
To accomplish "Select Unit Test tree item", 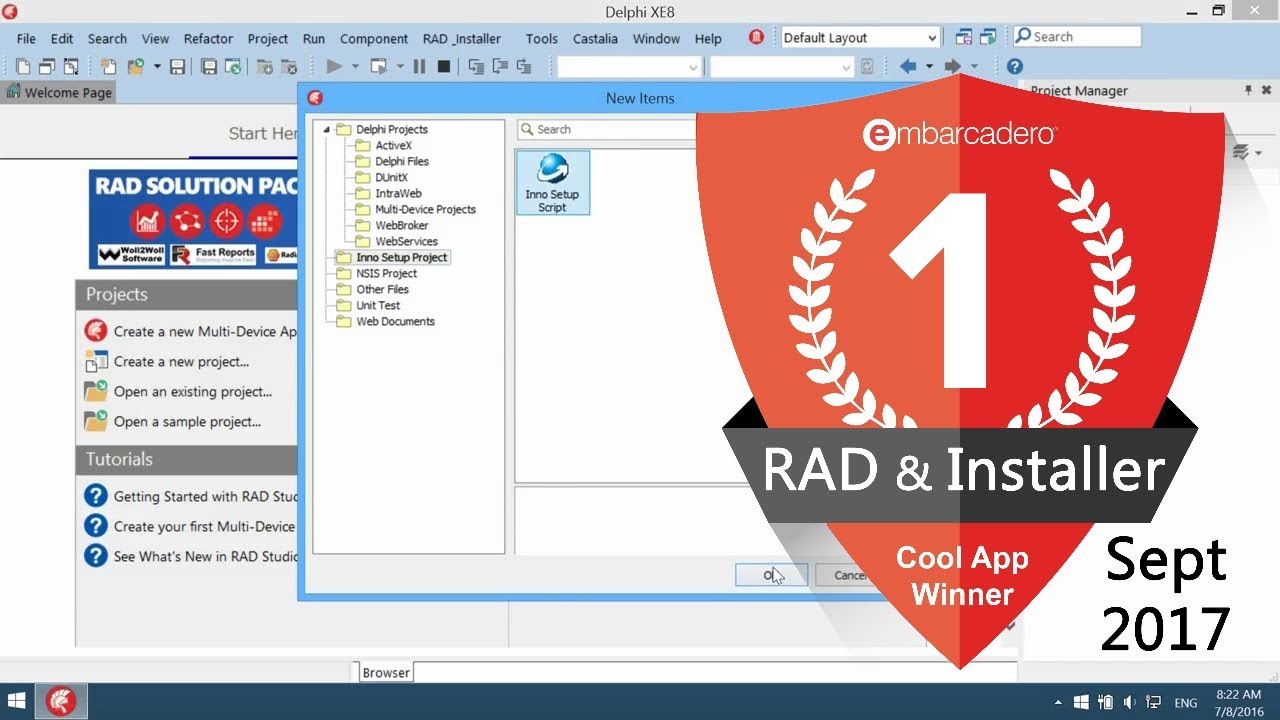I will click(378, 305).
